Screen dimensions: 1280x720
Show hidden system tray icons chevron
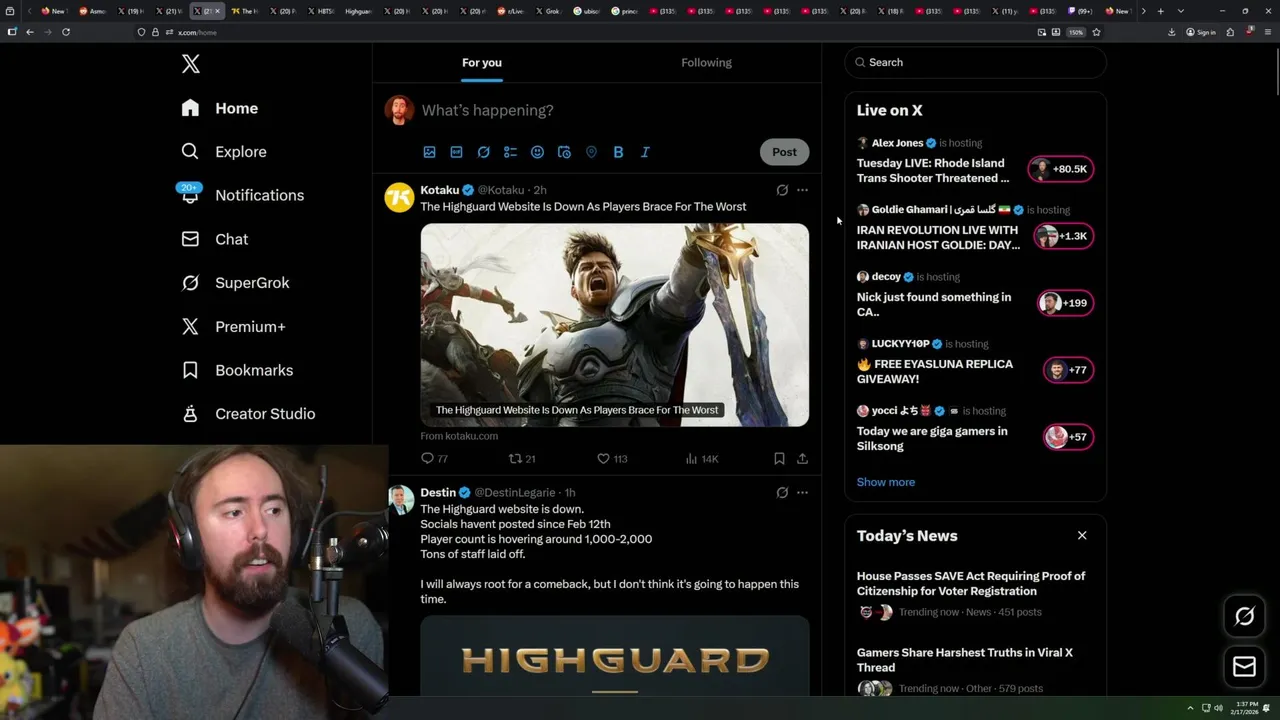point(1190,708)
